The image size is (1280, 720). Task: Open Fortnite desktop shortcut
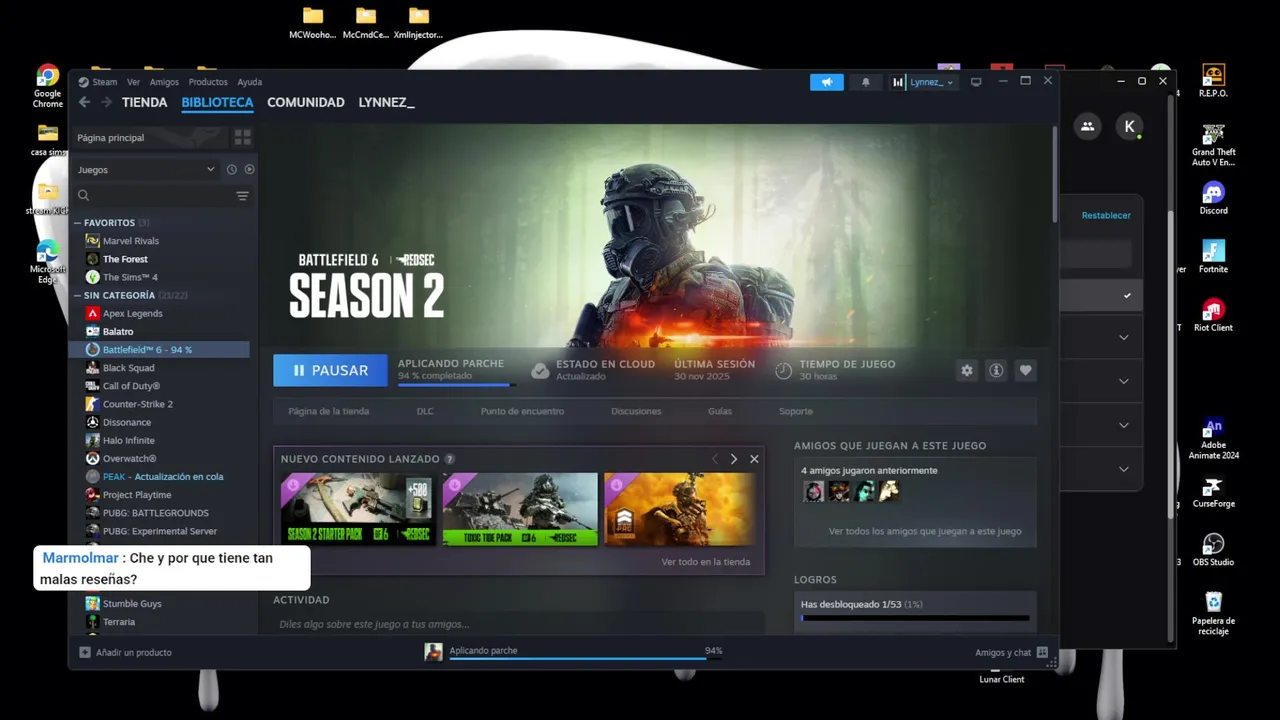(x=1213, y=256)
